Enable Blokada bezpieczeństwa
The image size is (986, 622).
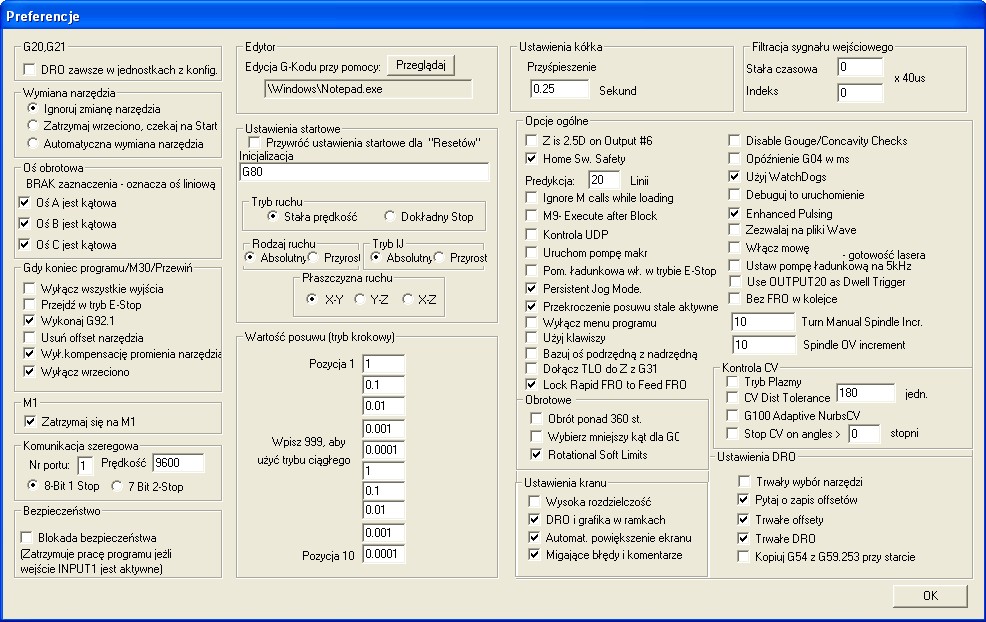click(26, 537)
